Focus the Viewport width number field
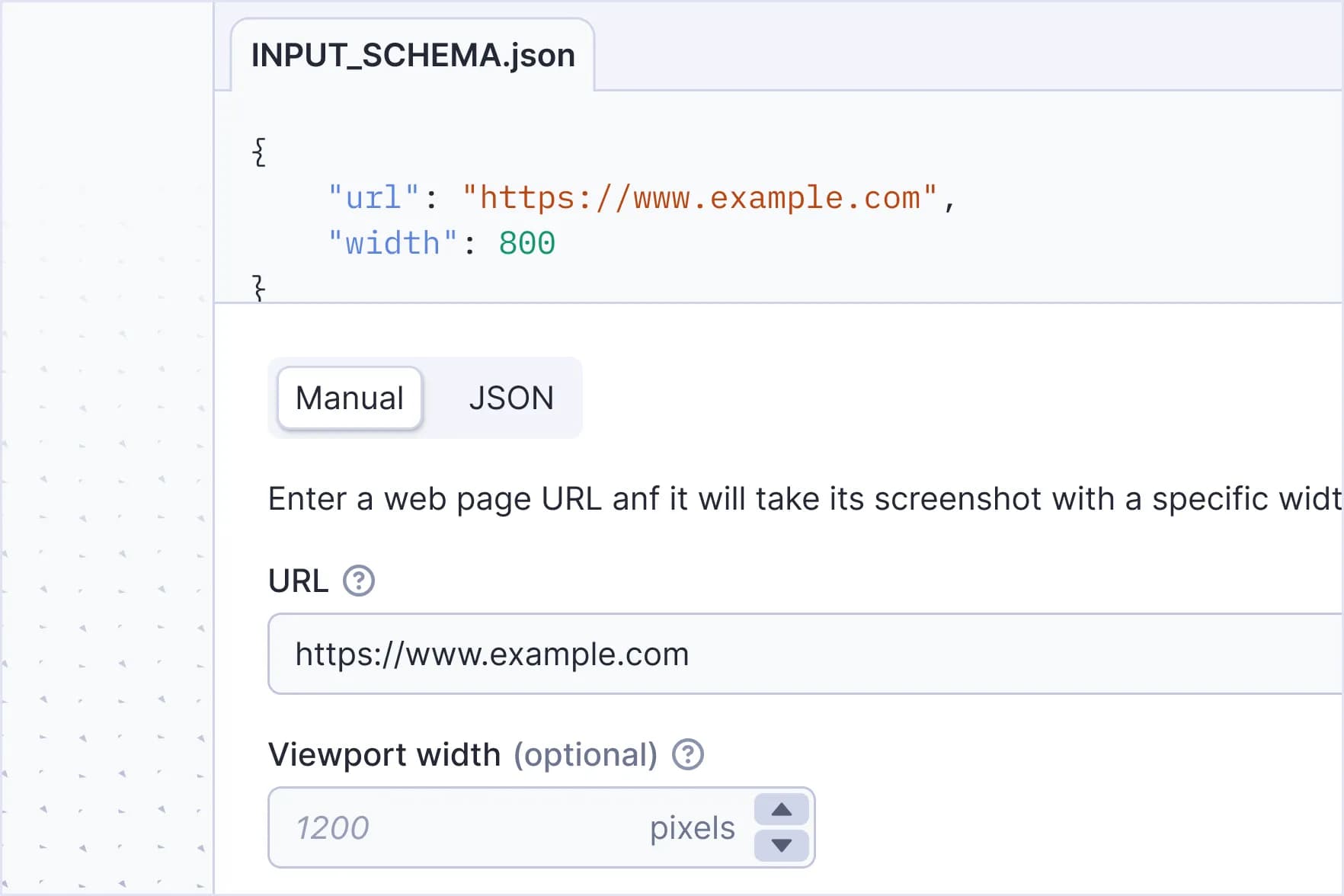The image size is (1344, 896). point(457,828)
